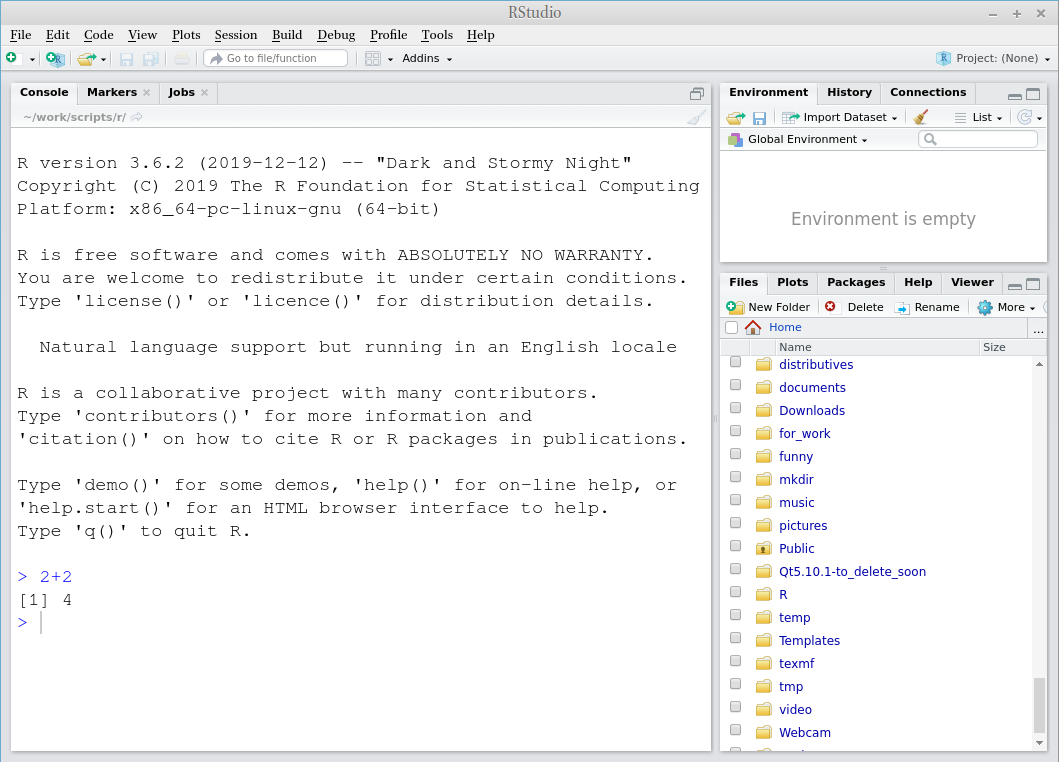Close the Markers tab with its x
Viewport: 1059px width, 762px height.
click(x=147, y=93)
